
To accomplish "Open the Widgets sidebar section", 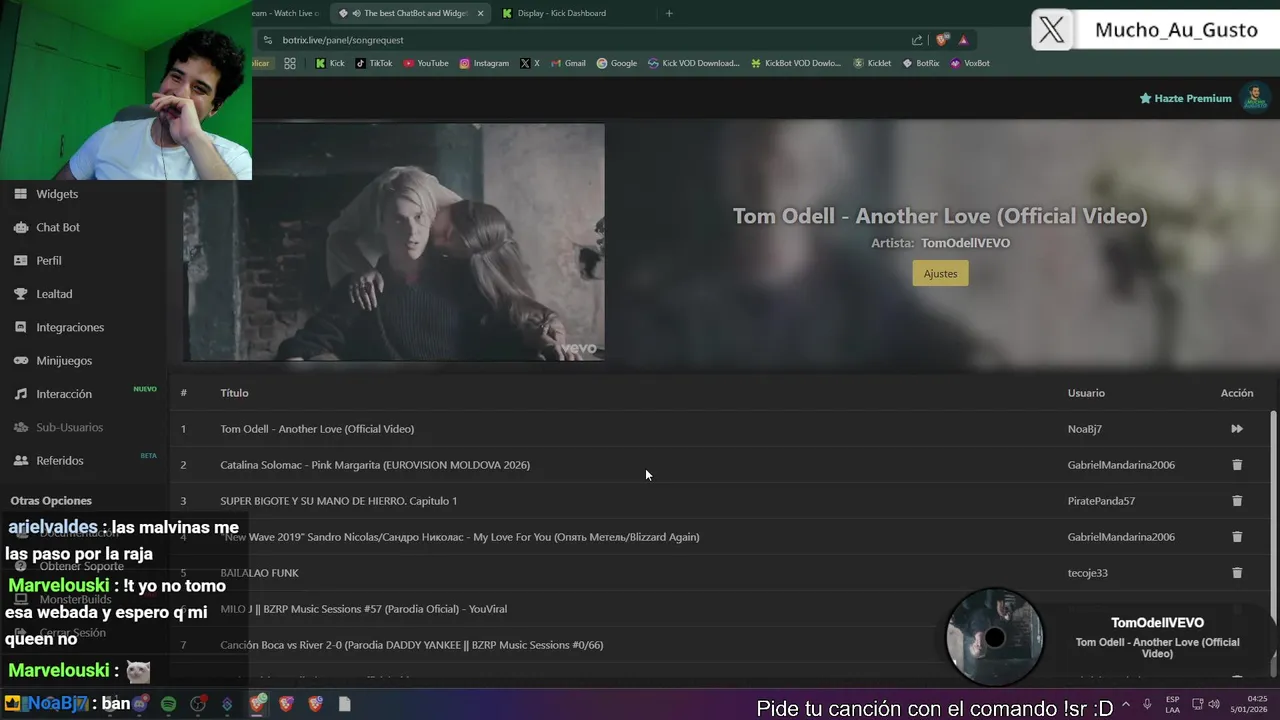I will click(x=57, y=194).
